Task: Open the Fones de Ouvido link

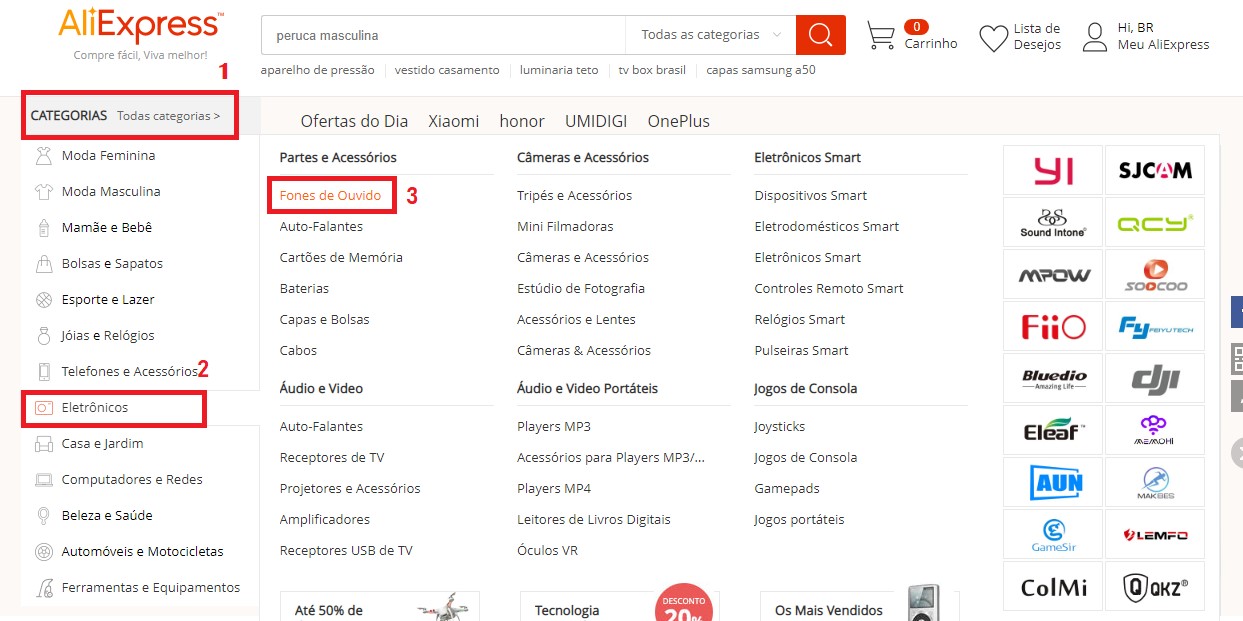Action: (330, 195)
